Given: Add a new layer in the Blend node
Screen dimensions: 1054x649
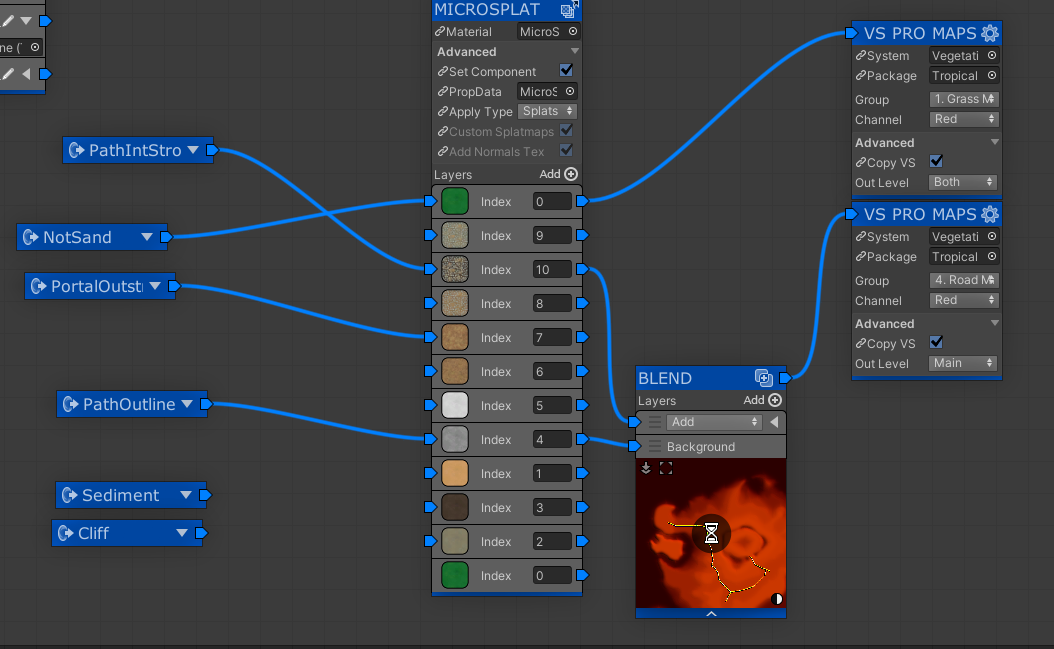Looking at the screenshot, I should [762, 400].
